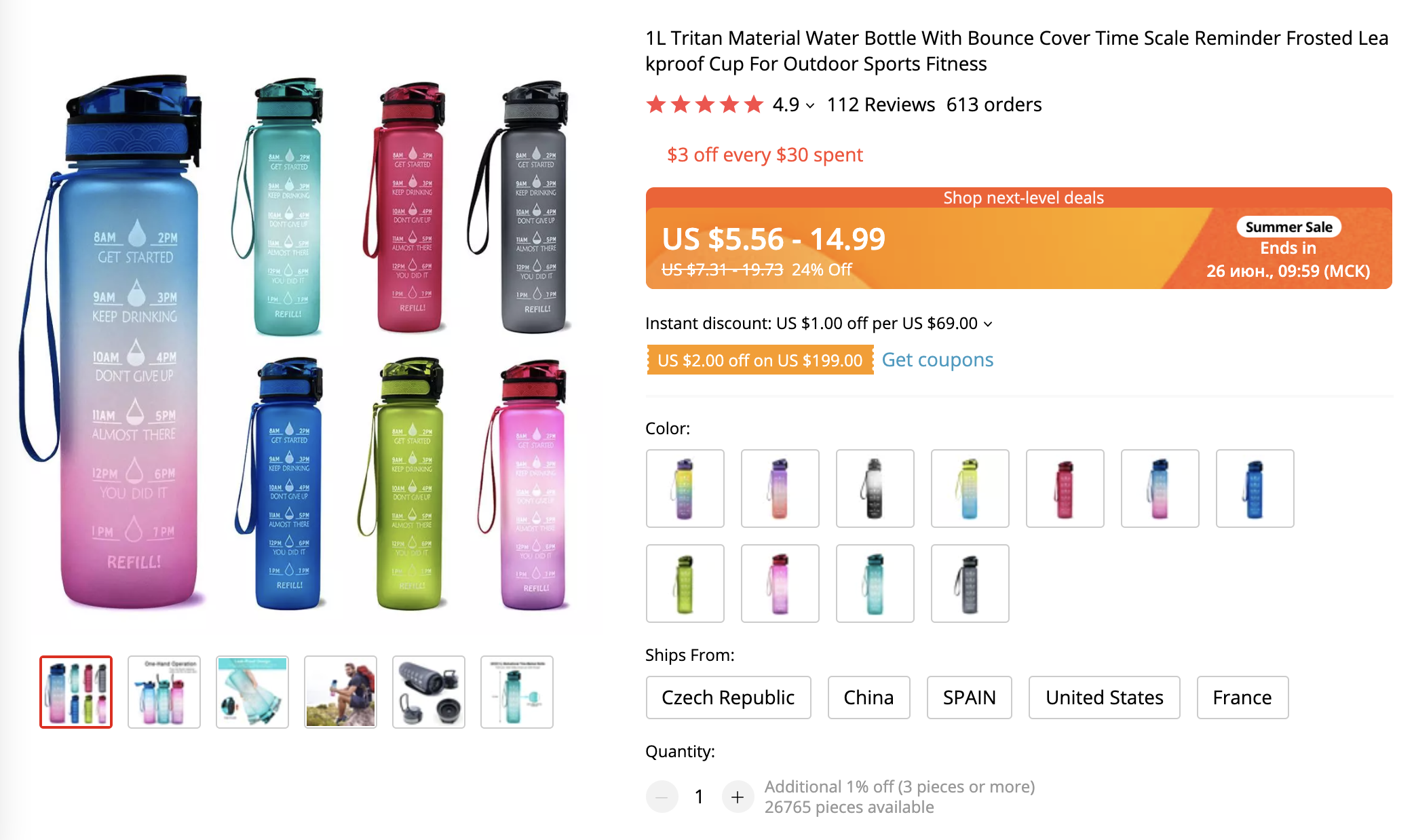This screenshot has height=840, width=1414.
Task: Expand the Instant discount details chevron
Action: (x=988, y=324)
